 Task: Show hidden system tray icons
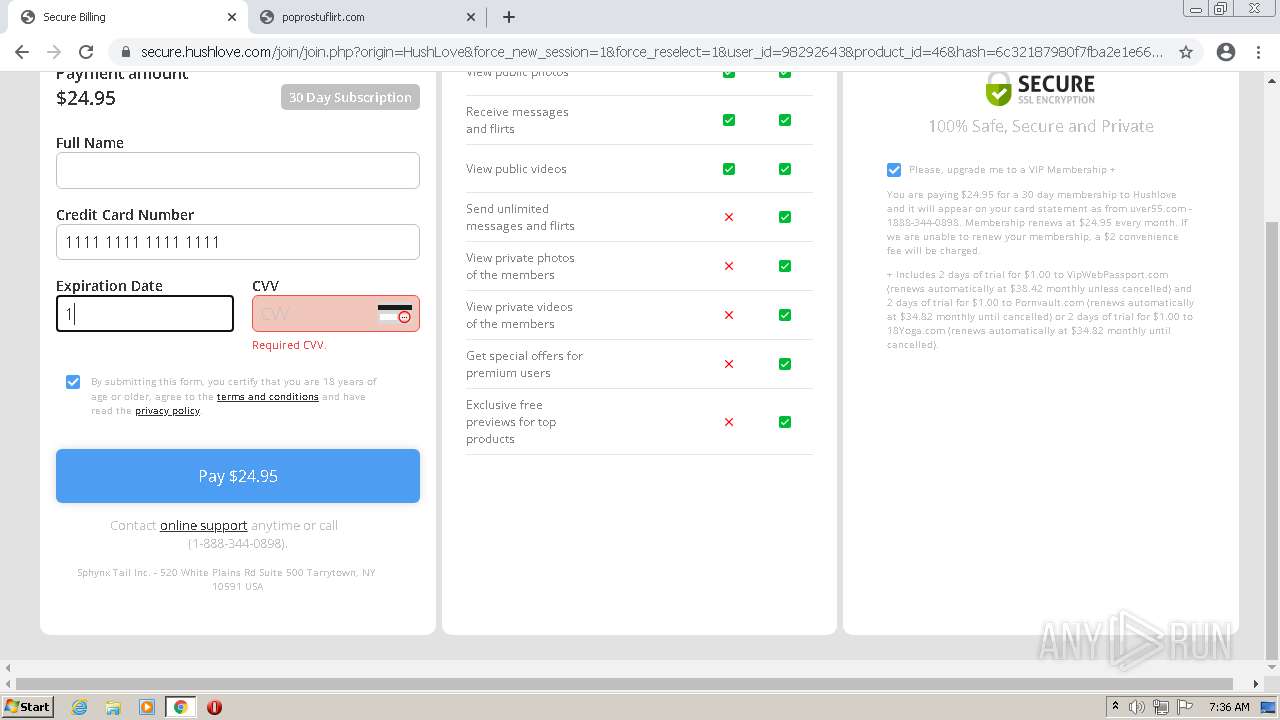point(1115,707)
